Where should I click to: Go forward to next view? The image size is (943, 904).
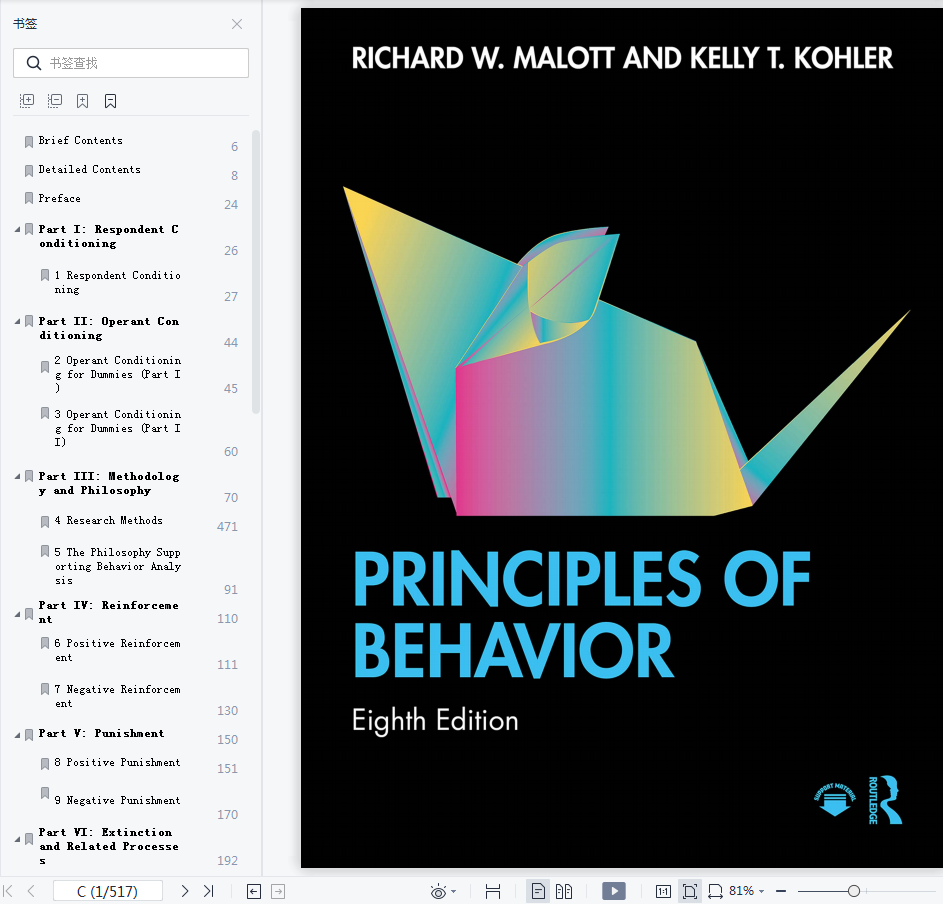278,891
